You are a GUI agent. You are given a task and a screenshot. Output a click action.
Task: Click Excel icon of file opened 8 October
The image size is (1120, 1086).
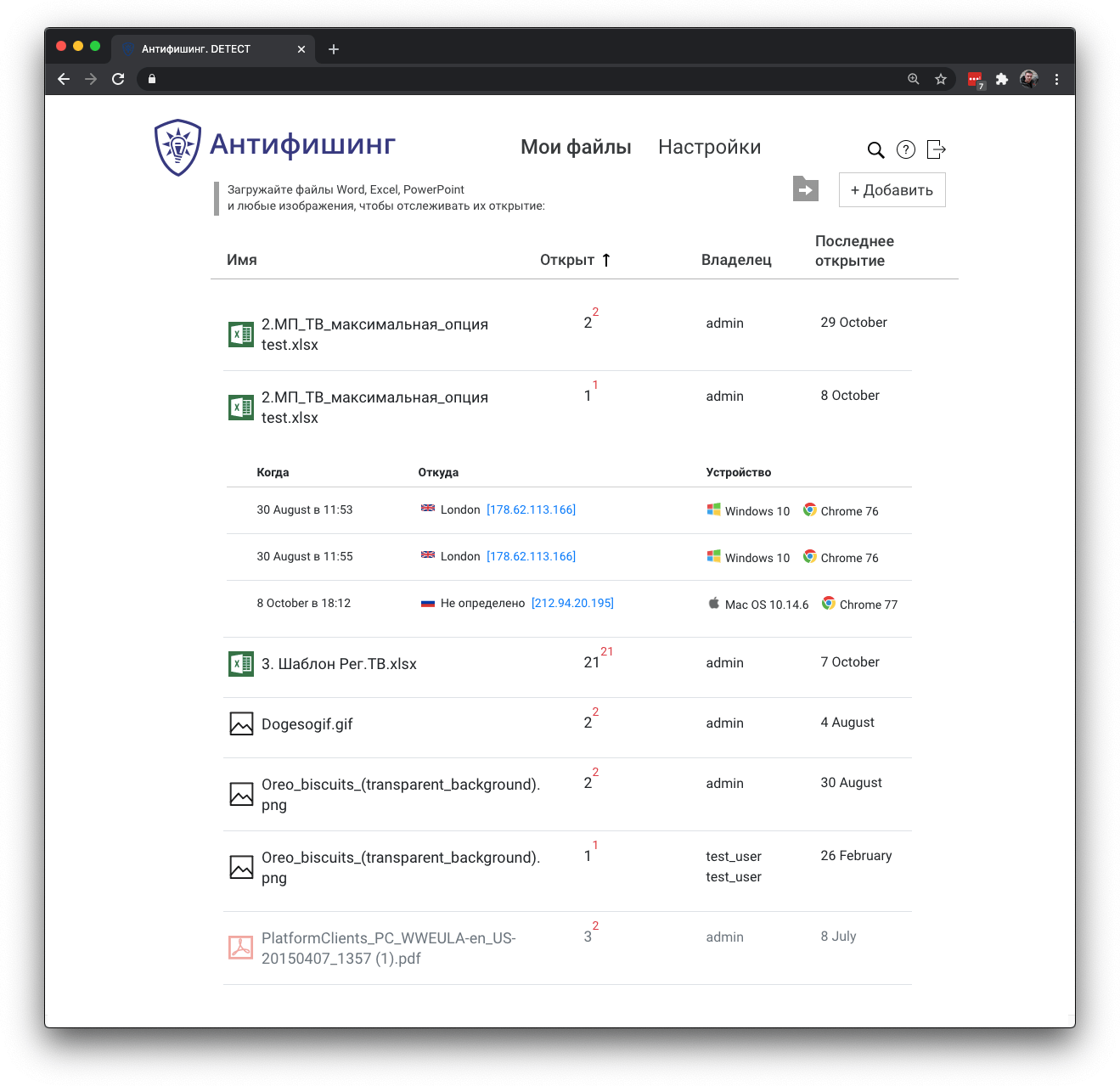click(241, 408)
